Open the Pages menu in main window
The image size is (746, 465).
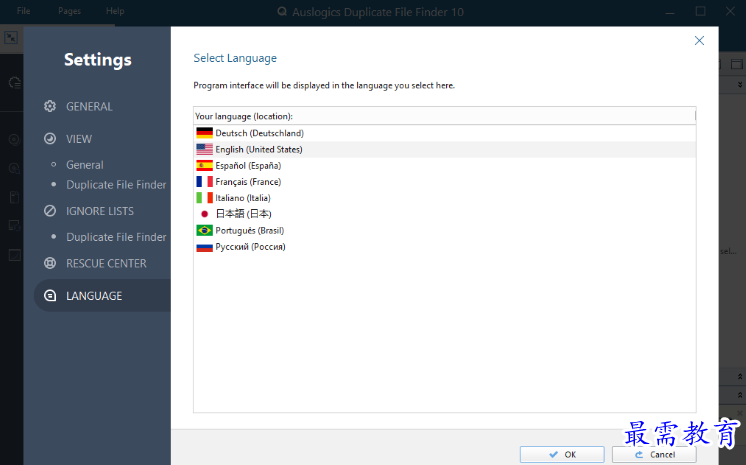tap(69, 11)
